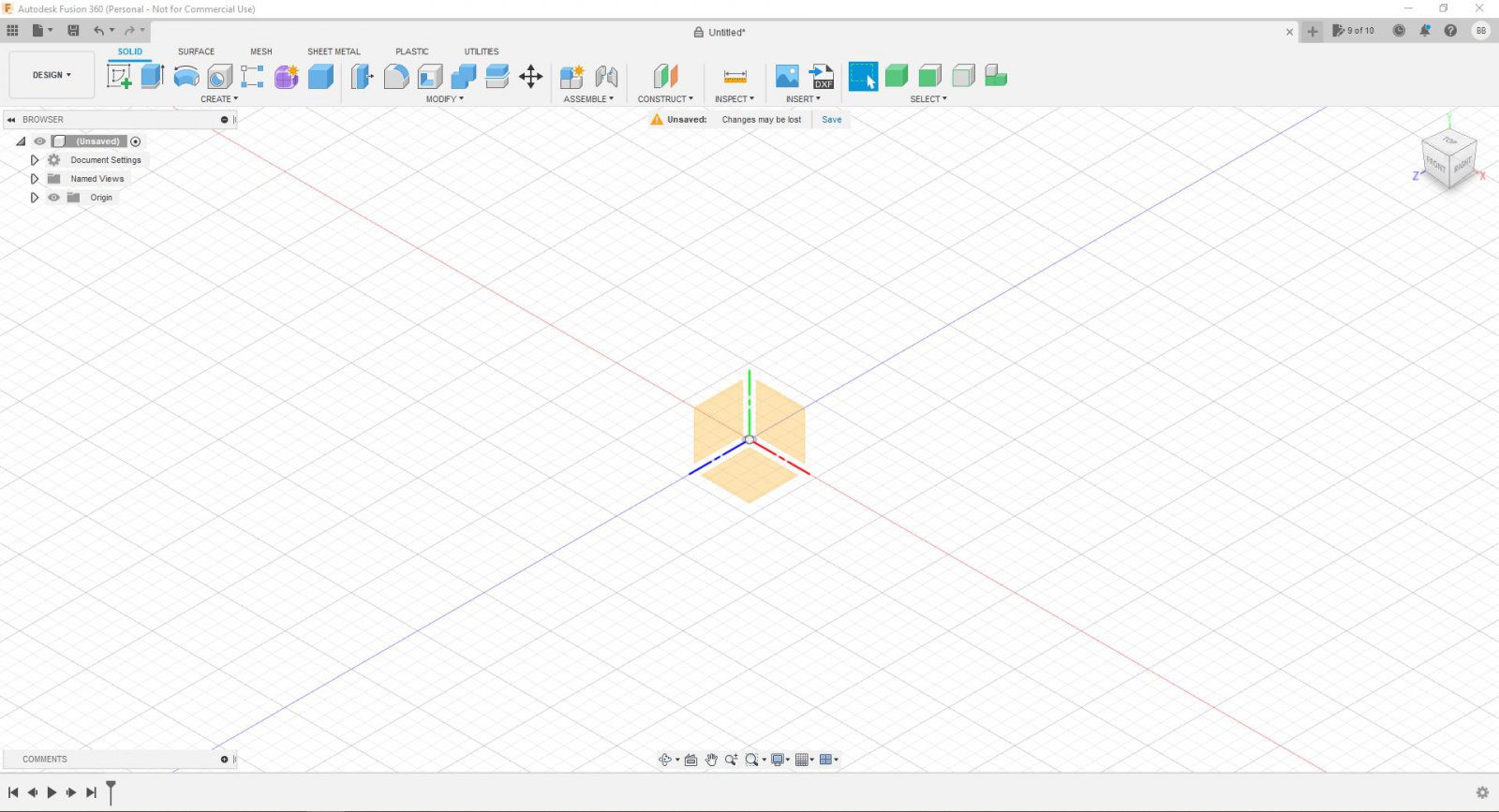1499x812 pixels.
Task: Select the Press Pull tool
Action: click(363, 77)
